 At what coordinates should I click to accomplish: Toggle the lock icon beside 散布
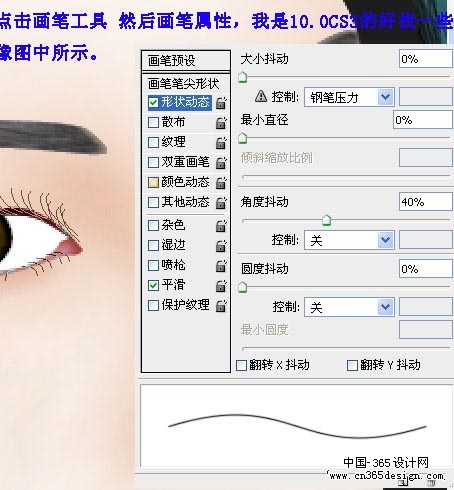[x=221, y=123]
